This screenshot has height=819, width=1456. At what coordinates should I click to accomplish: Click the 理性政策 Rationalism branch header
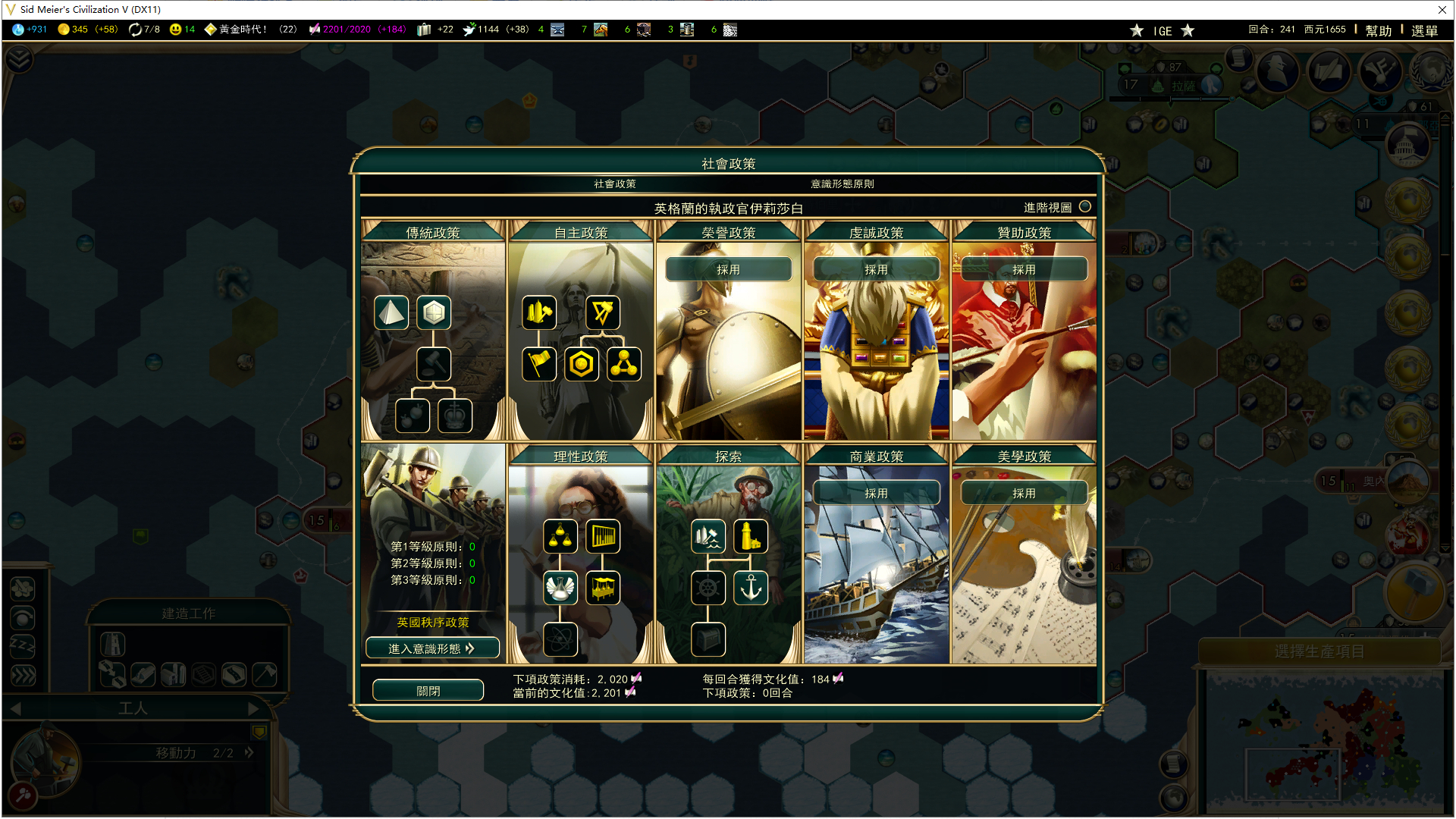(581, 456)
